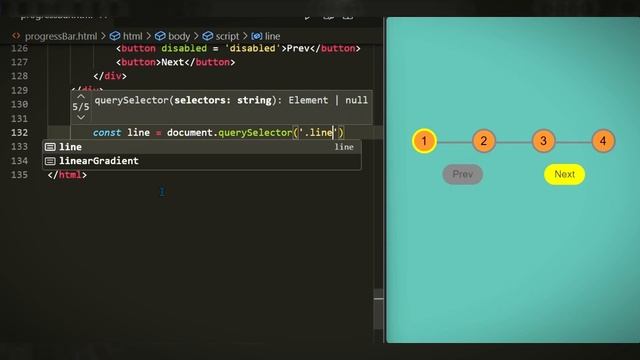The width and height of the screenshot is (640, 360).
Task: Open progressBar.html breadcrumb item
Action: (x=61, y=36)
